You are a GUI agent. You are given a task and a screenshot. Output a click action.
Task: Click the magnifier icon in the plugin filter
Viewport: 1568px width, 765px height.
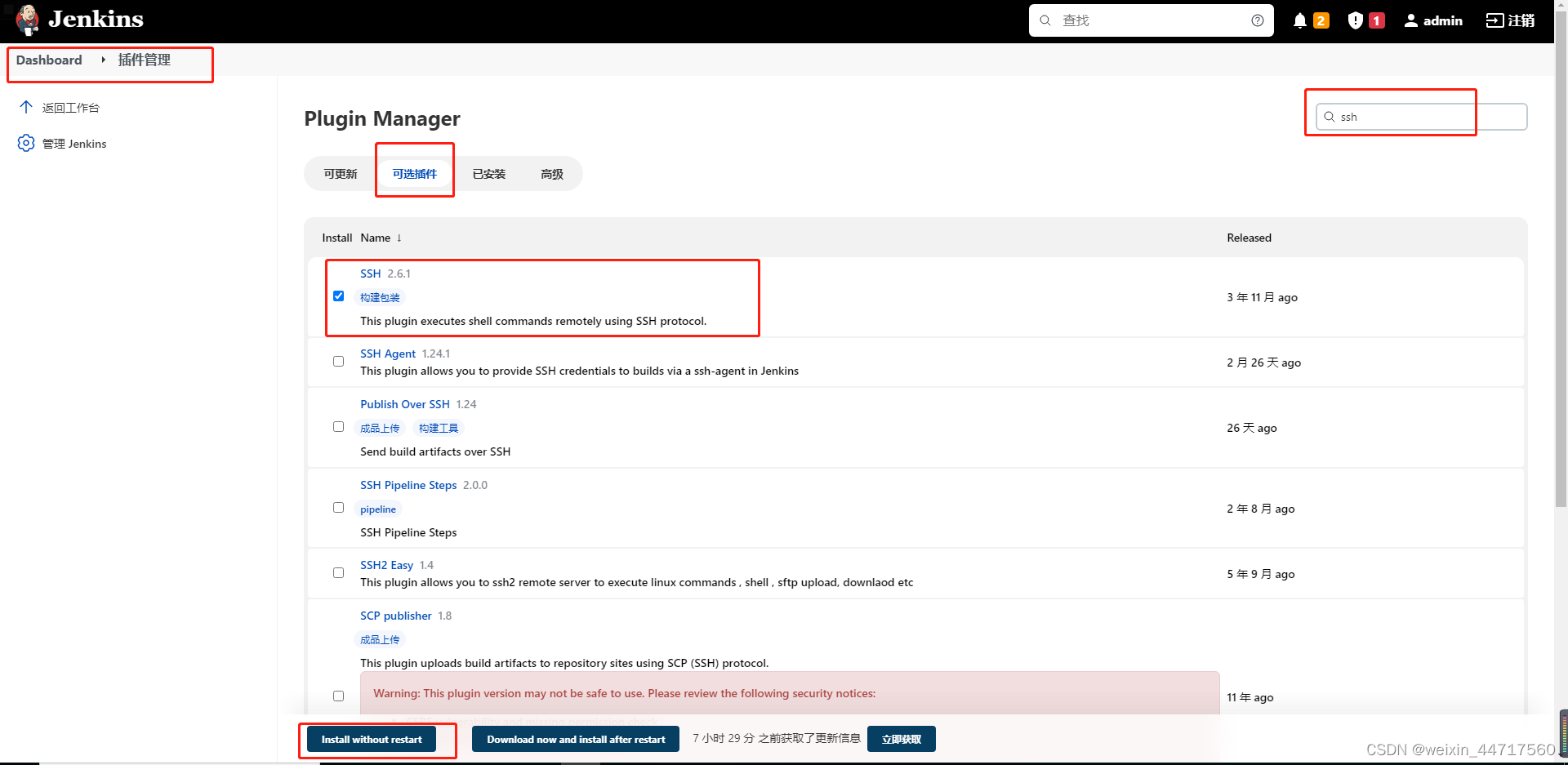pyautogui.click(x=1330, y=117)
